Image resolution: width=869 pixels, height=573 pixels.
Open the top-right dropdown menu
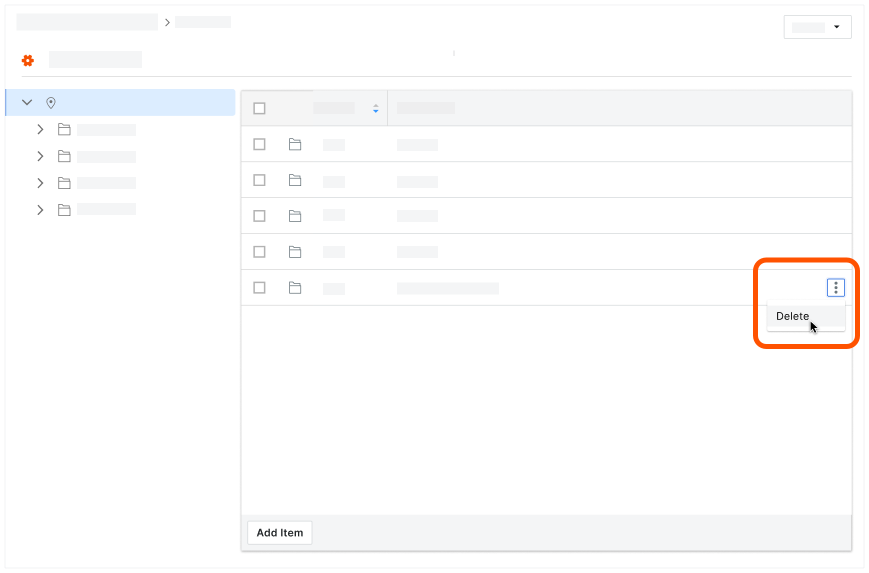(817, 27)
